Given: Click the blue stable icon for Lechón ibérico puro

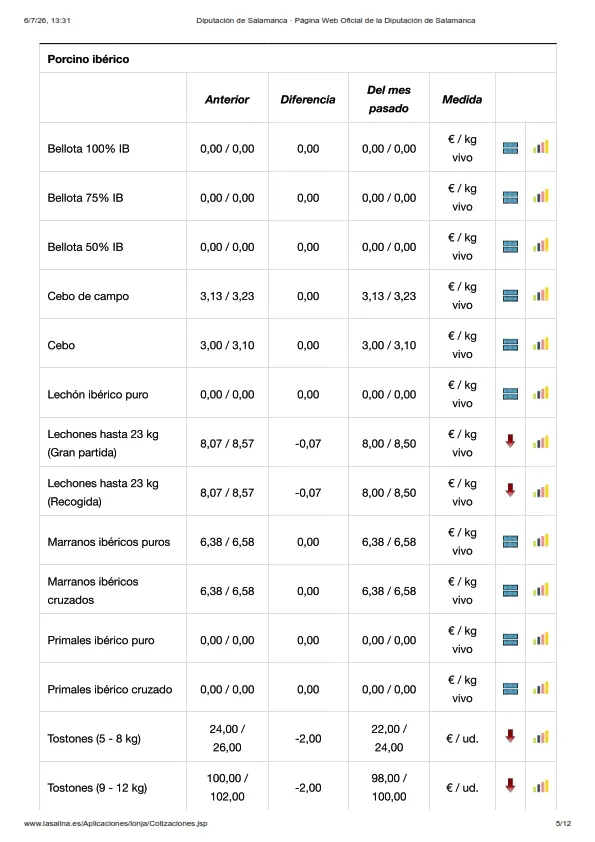Looking at the screenshot, I should point(510,394).
